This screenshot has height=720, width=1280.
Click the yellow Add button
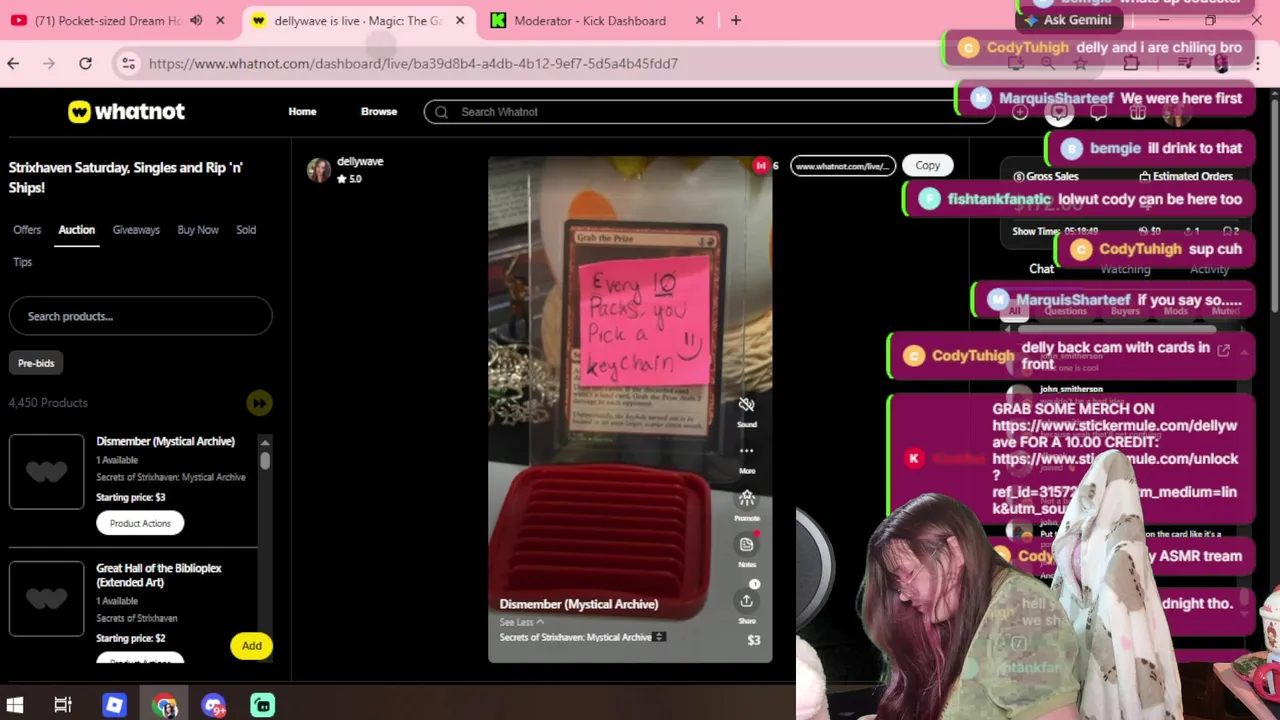pyautogui.click(x=251, y=646)
